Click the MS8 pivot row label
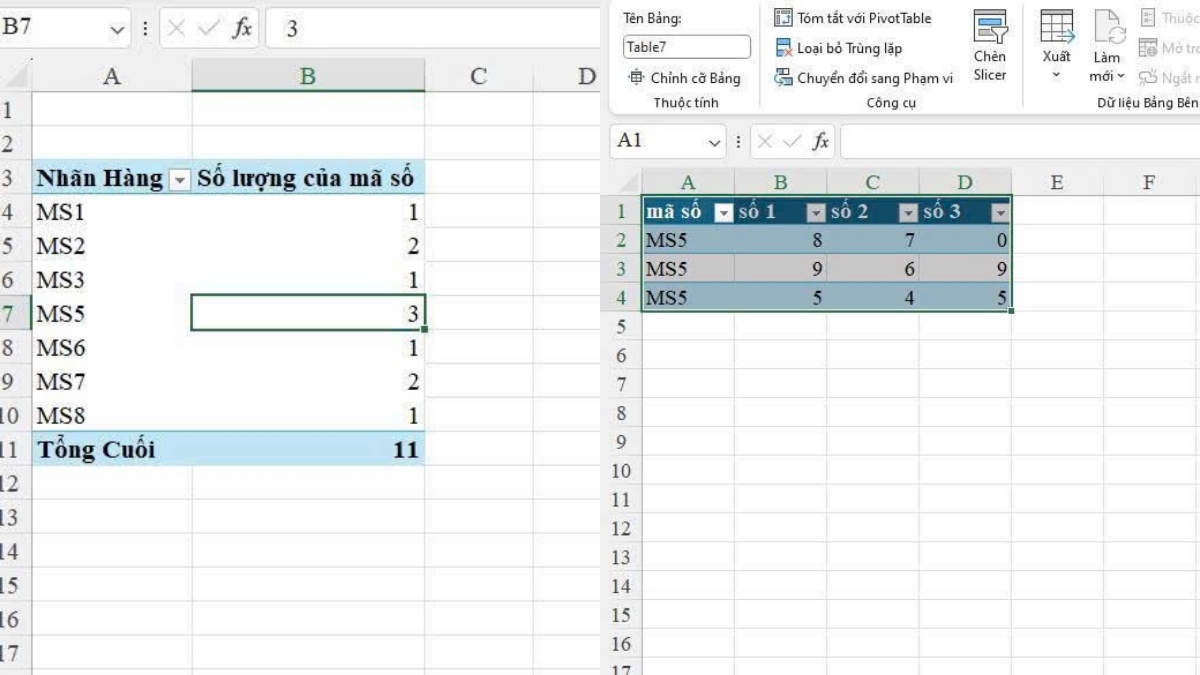 (61, 416)
